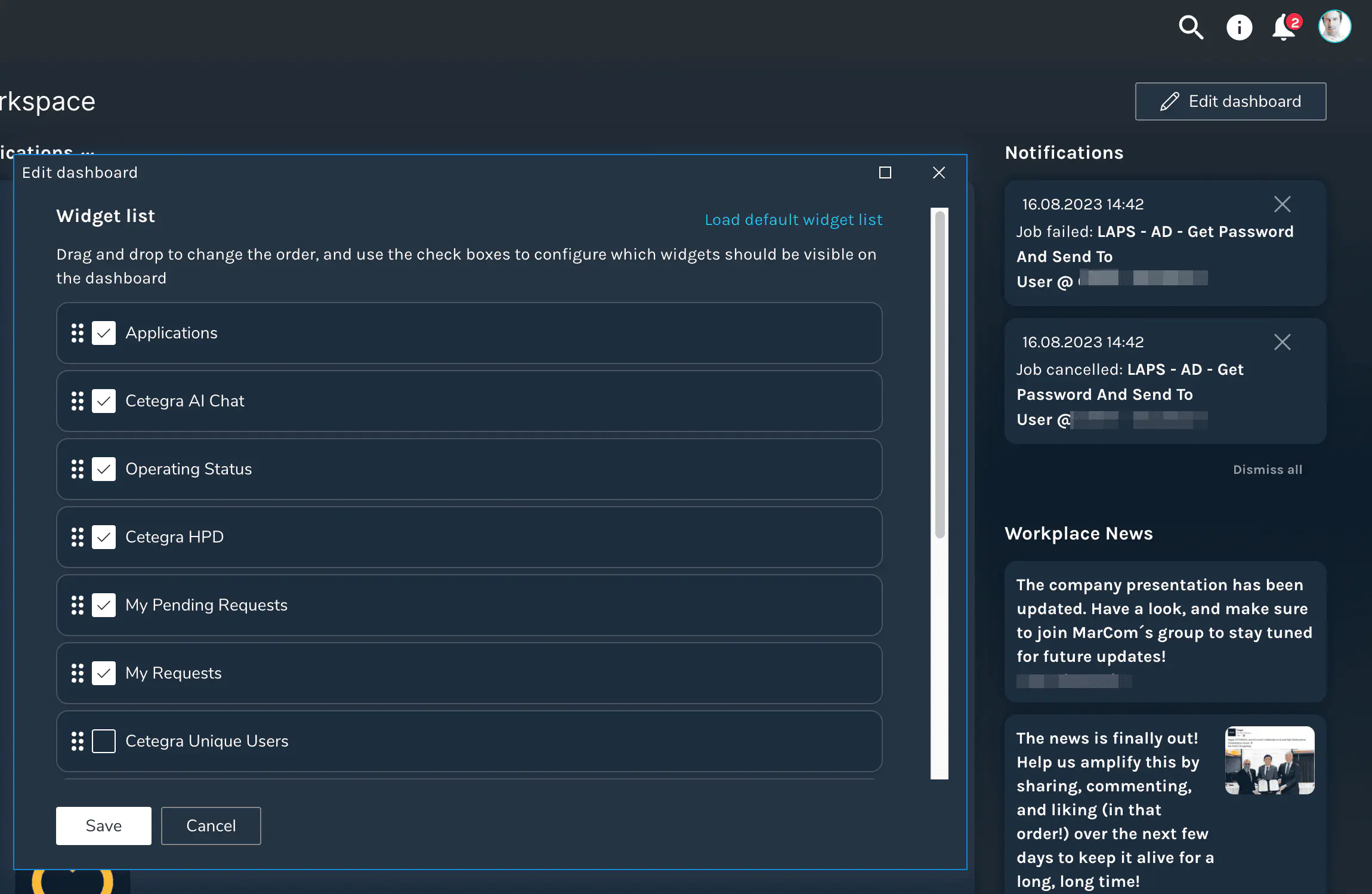Enable the Cetegra Unique Users checkbox
Viewport: 1372px width, 894px height.
click(x=104, y=741)
